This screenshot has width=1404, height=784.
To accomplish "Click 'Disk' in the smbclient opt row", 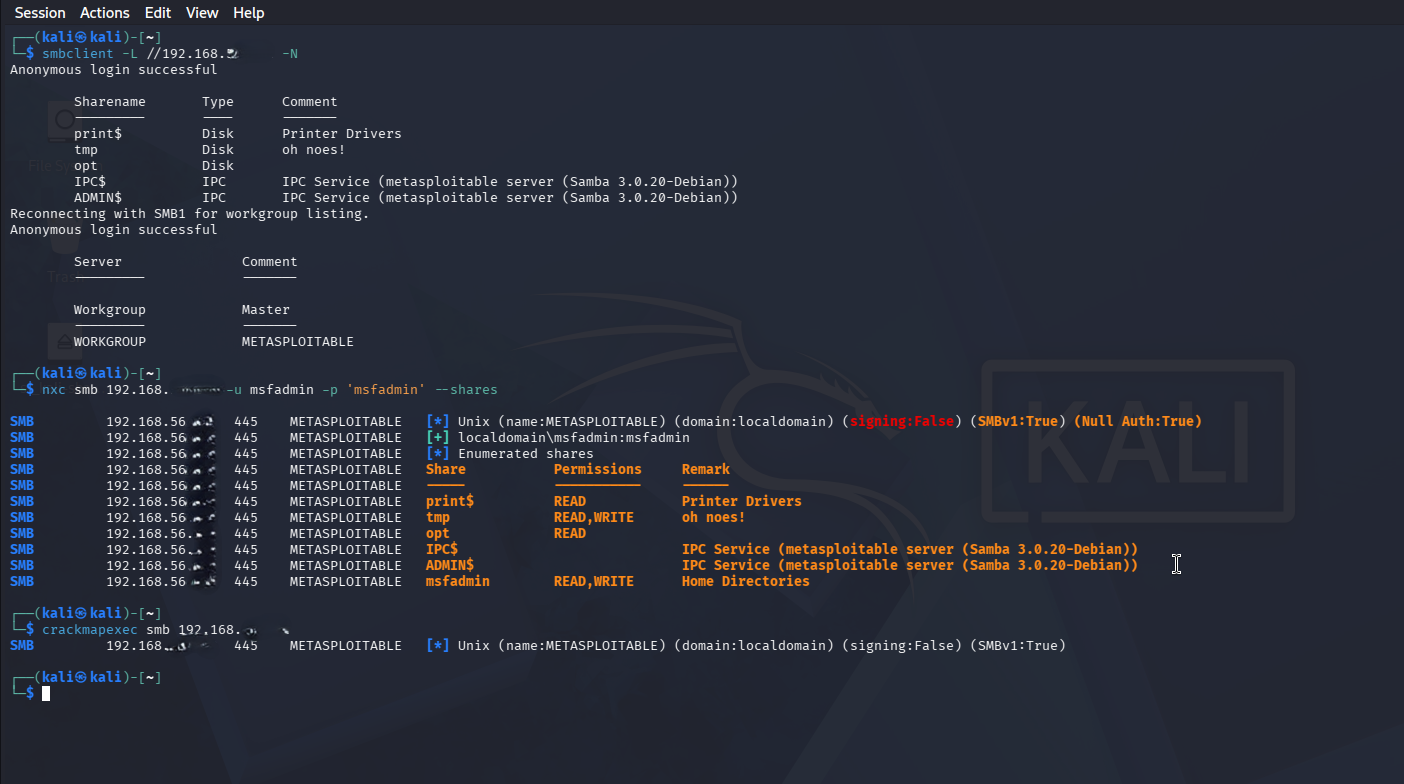I will 218,166.
